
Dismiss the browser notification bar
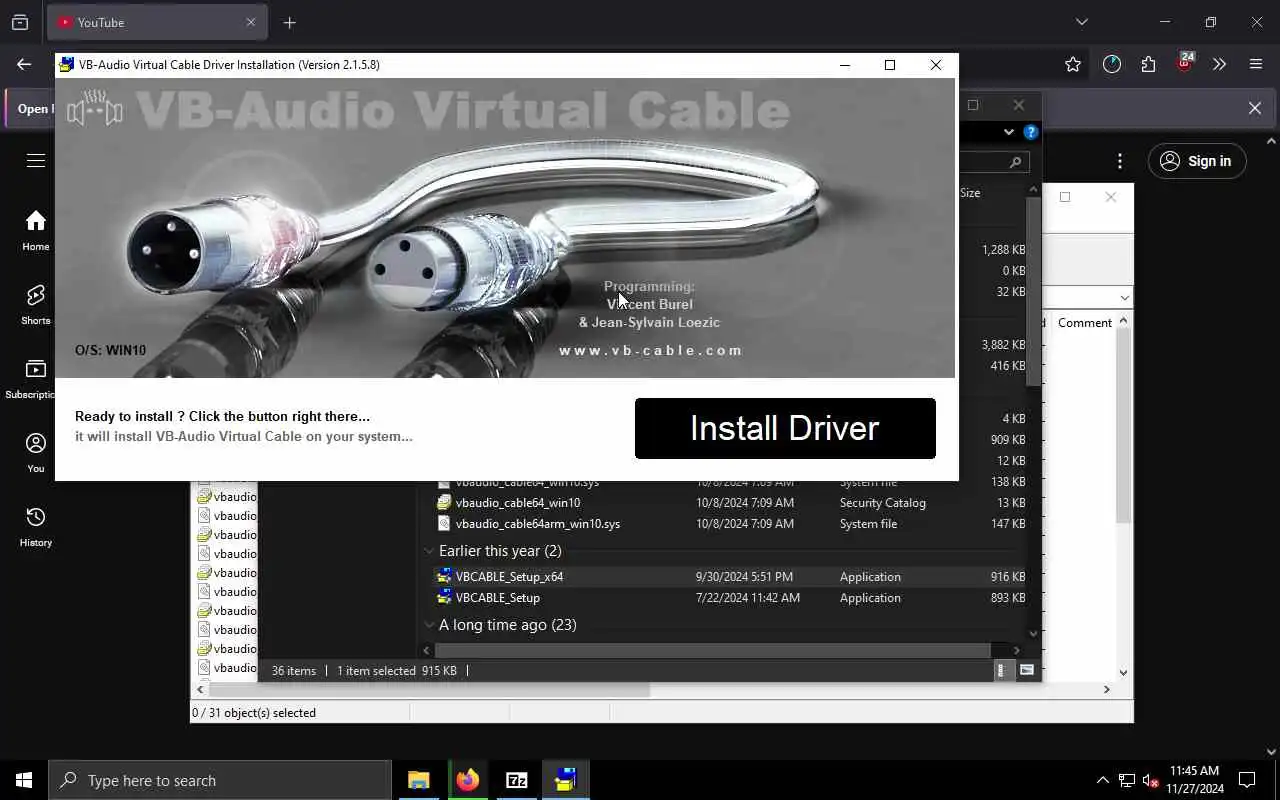point(1255,108)
